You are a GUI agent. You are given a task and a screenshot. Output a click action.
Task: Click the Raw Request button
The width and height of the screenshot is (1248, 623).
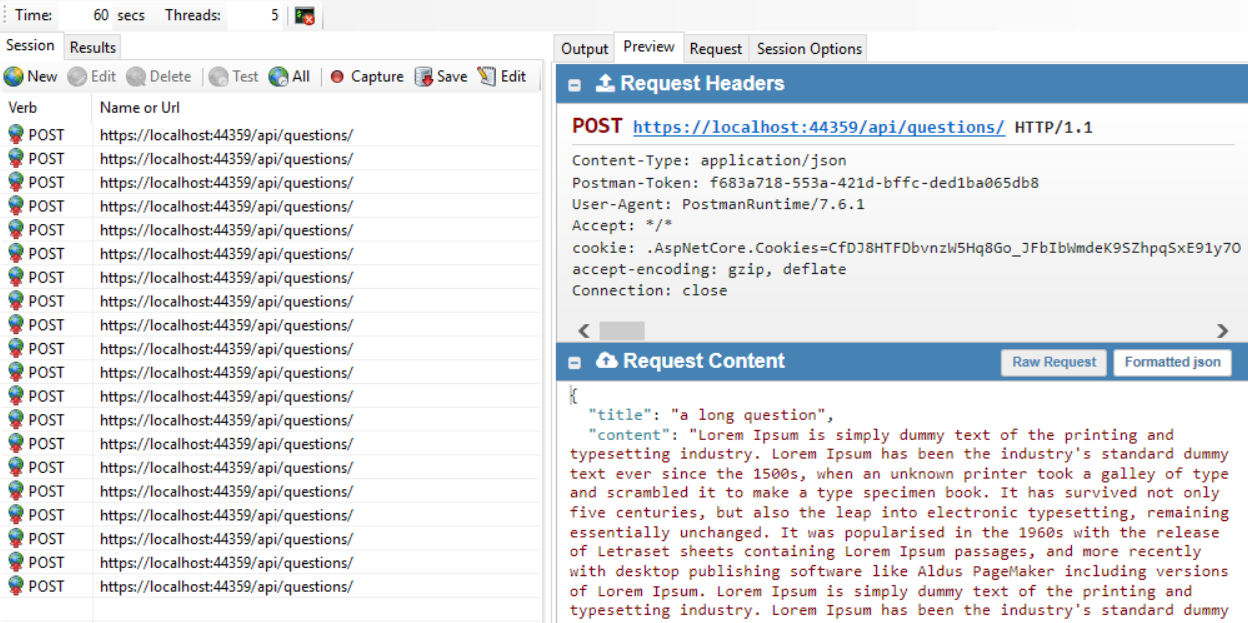pos(1054,362)
